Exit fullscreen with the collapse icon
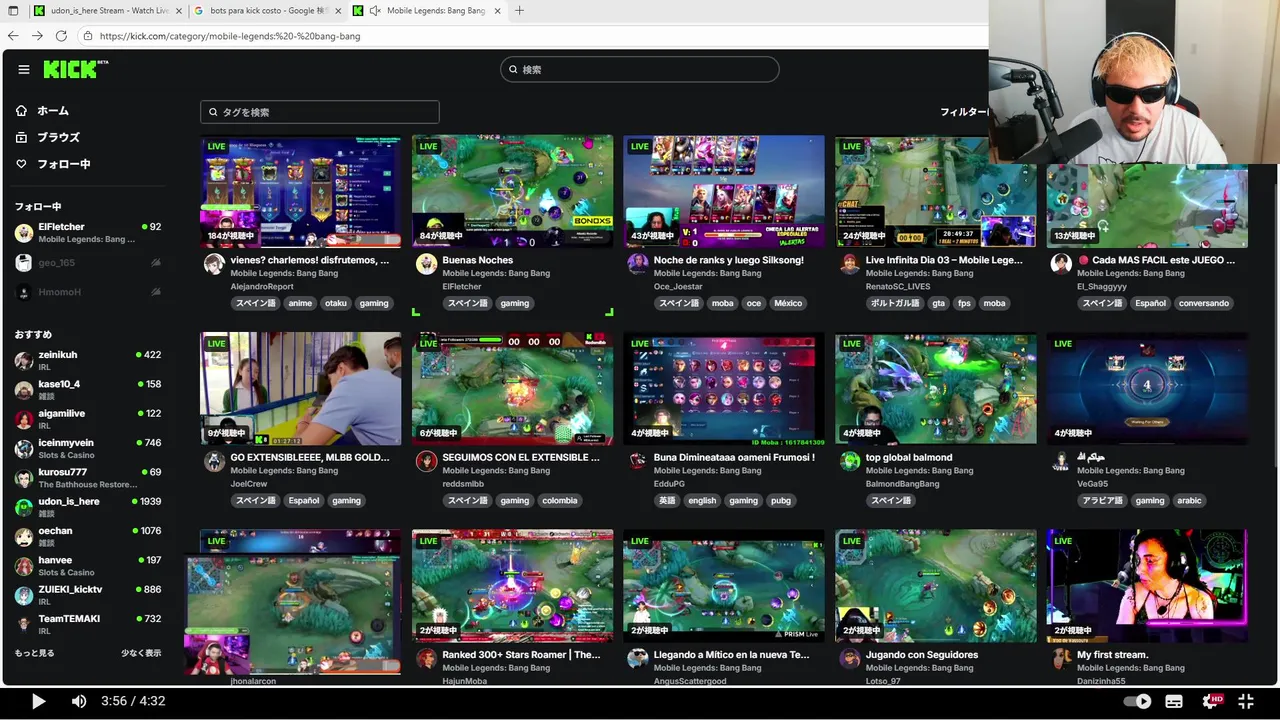The width and height of the screenshot is (1280, 720). (x=1247, y=701)
